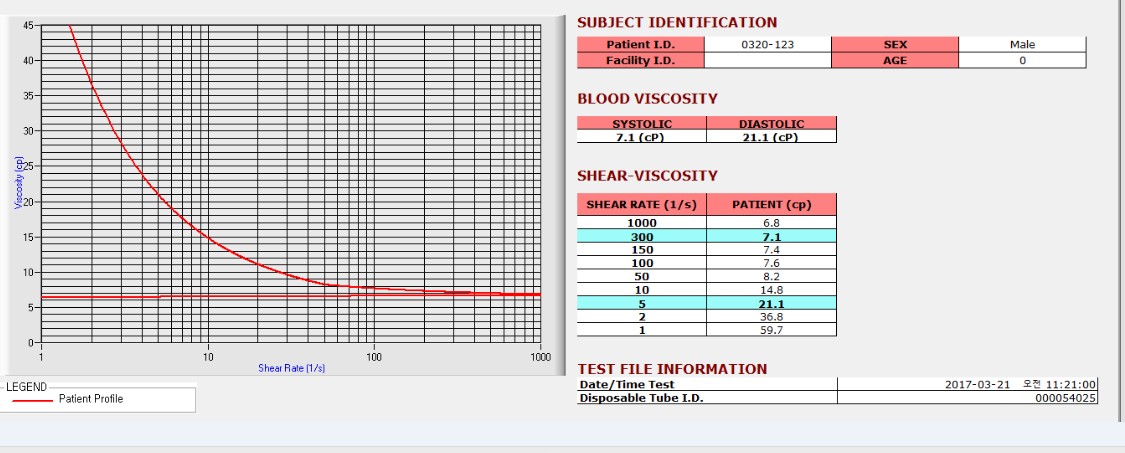Screen dimensions: 1125x453
Task: Click the red Patient Profile line swatch
Action: 32,400
